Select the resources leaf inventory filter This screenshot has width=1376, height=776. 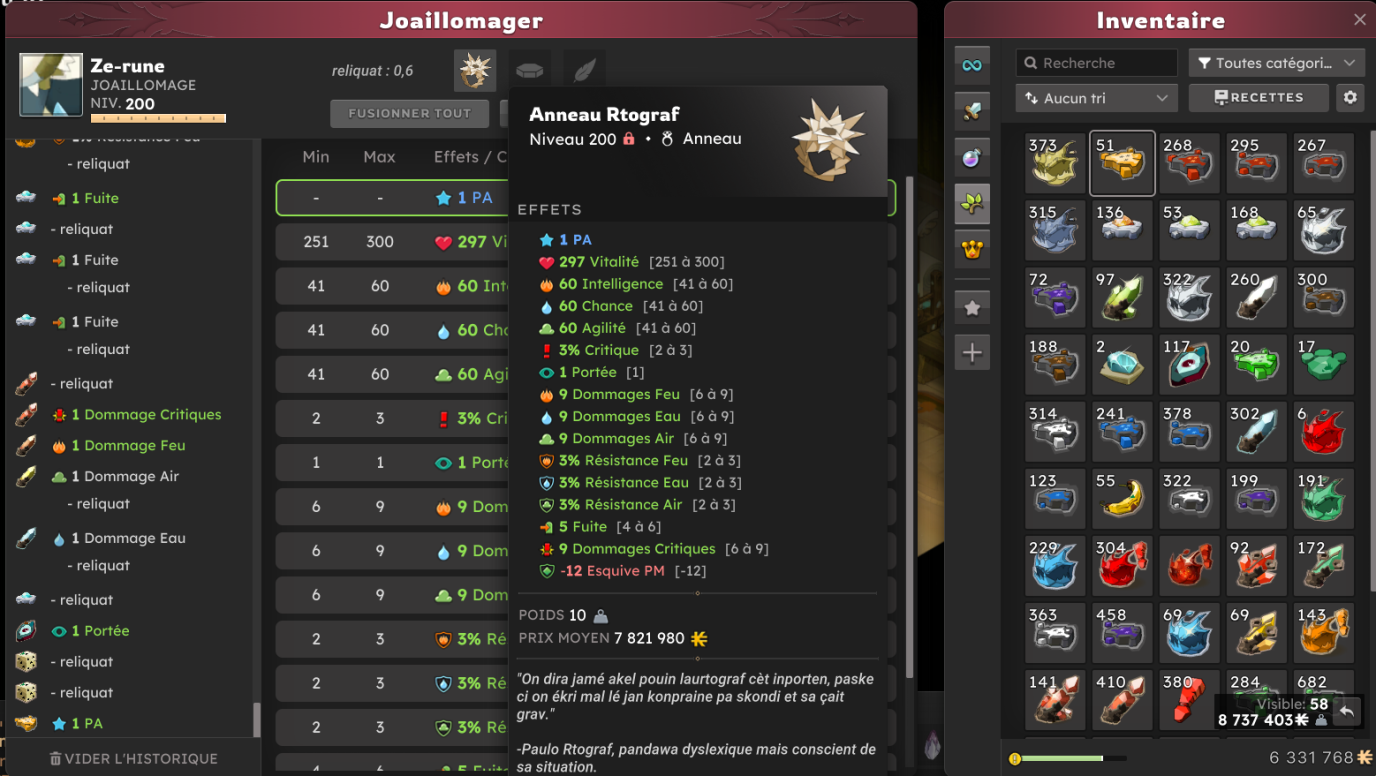coord(972,203)
